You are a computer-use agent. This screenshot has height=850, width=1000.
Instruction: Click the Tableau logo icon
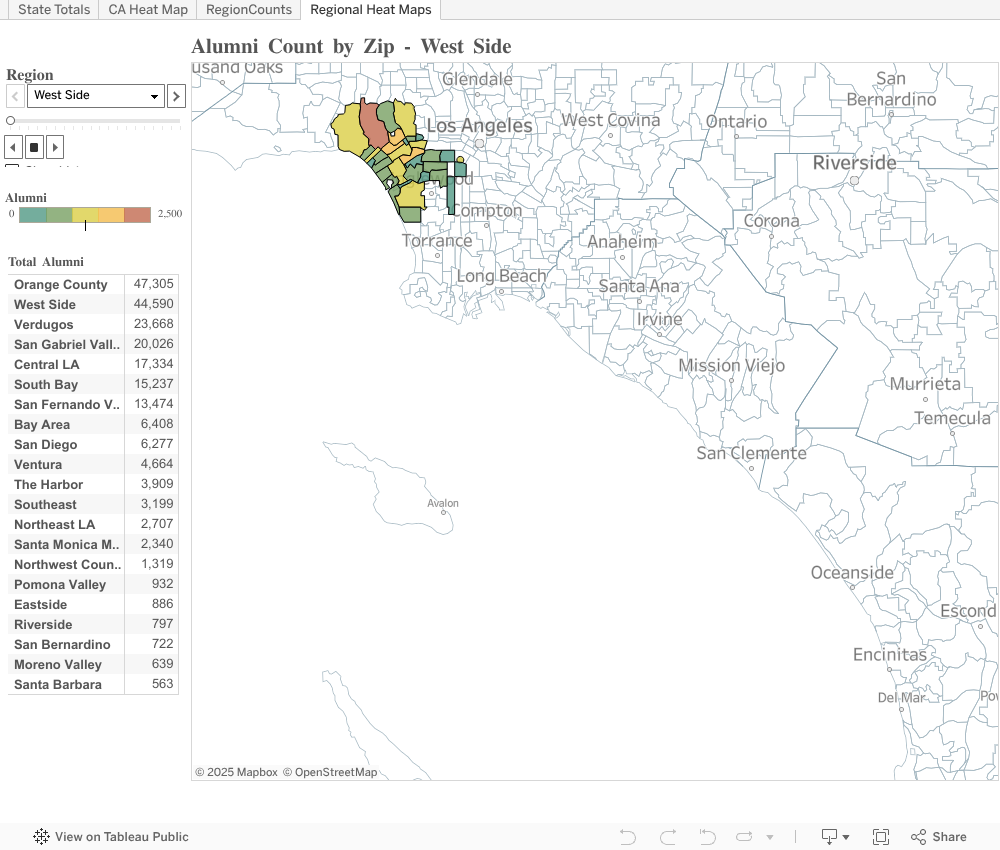(41, 837)
